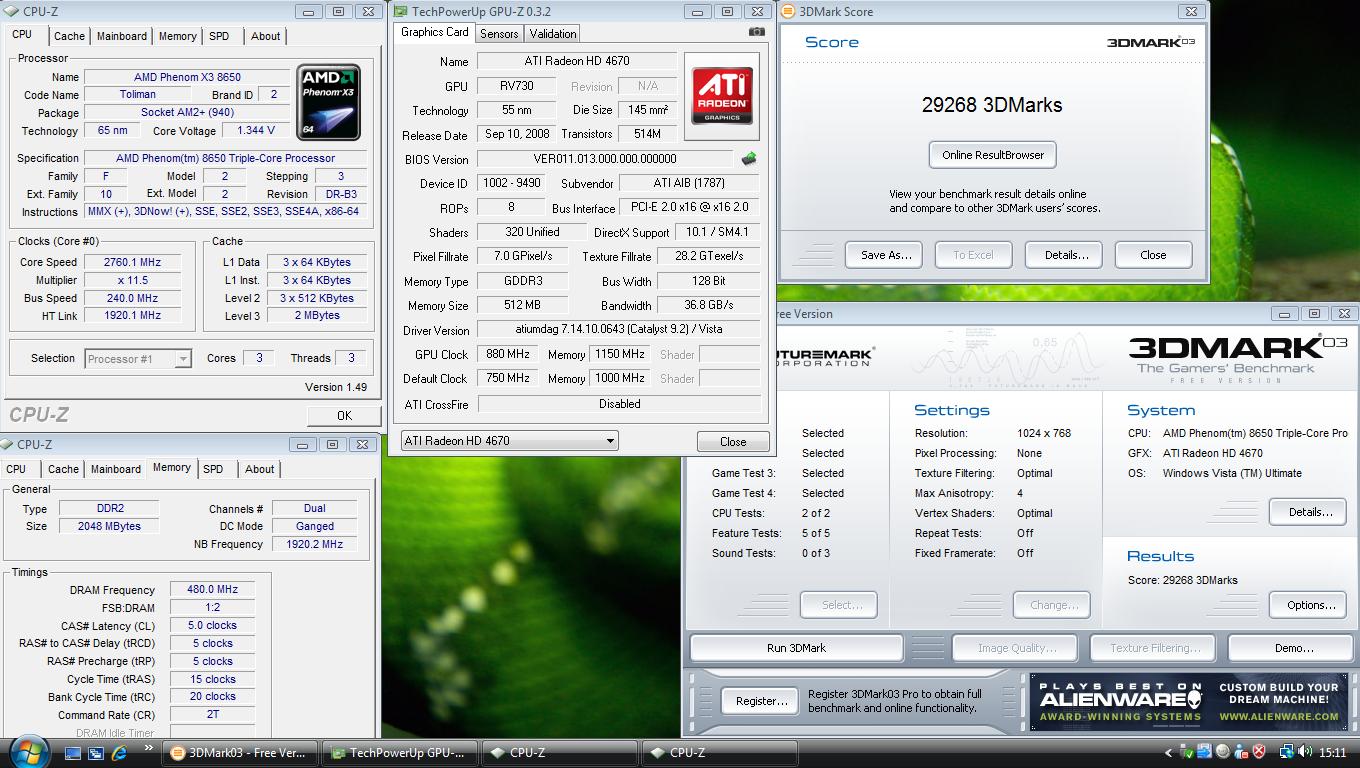
Task: Click the network tray icon
Action: click(x=1287, y=753)
